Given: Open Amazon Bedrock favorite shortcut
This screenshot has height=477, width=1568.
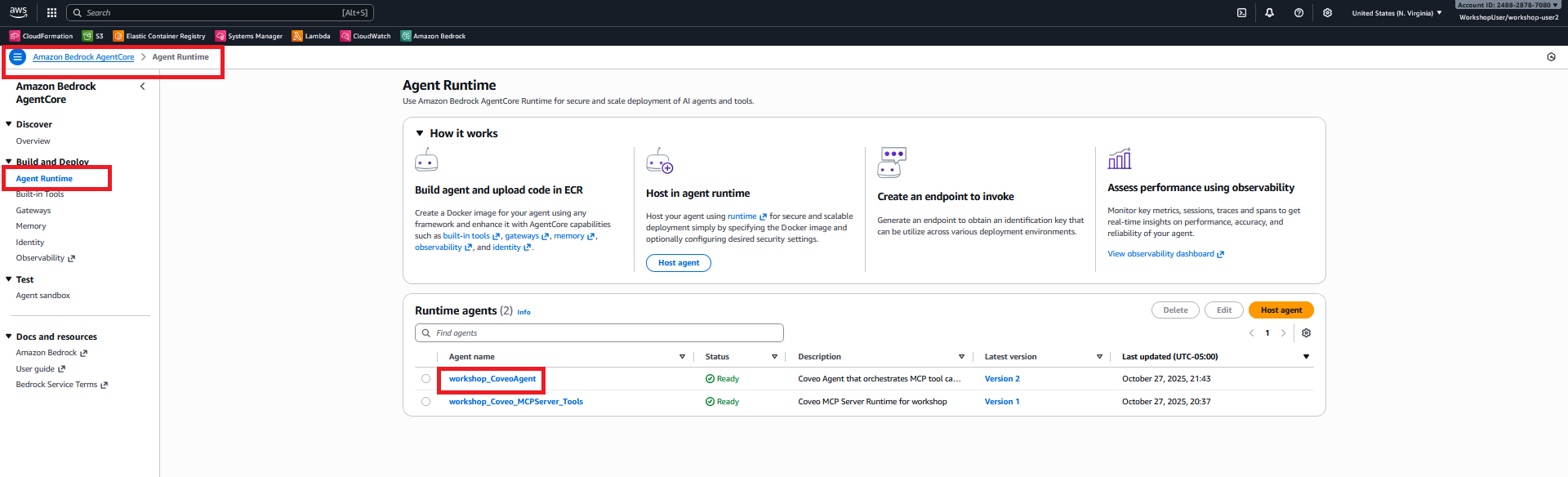Looking at the screenshot, I should (433, 36).
